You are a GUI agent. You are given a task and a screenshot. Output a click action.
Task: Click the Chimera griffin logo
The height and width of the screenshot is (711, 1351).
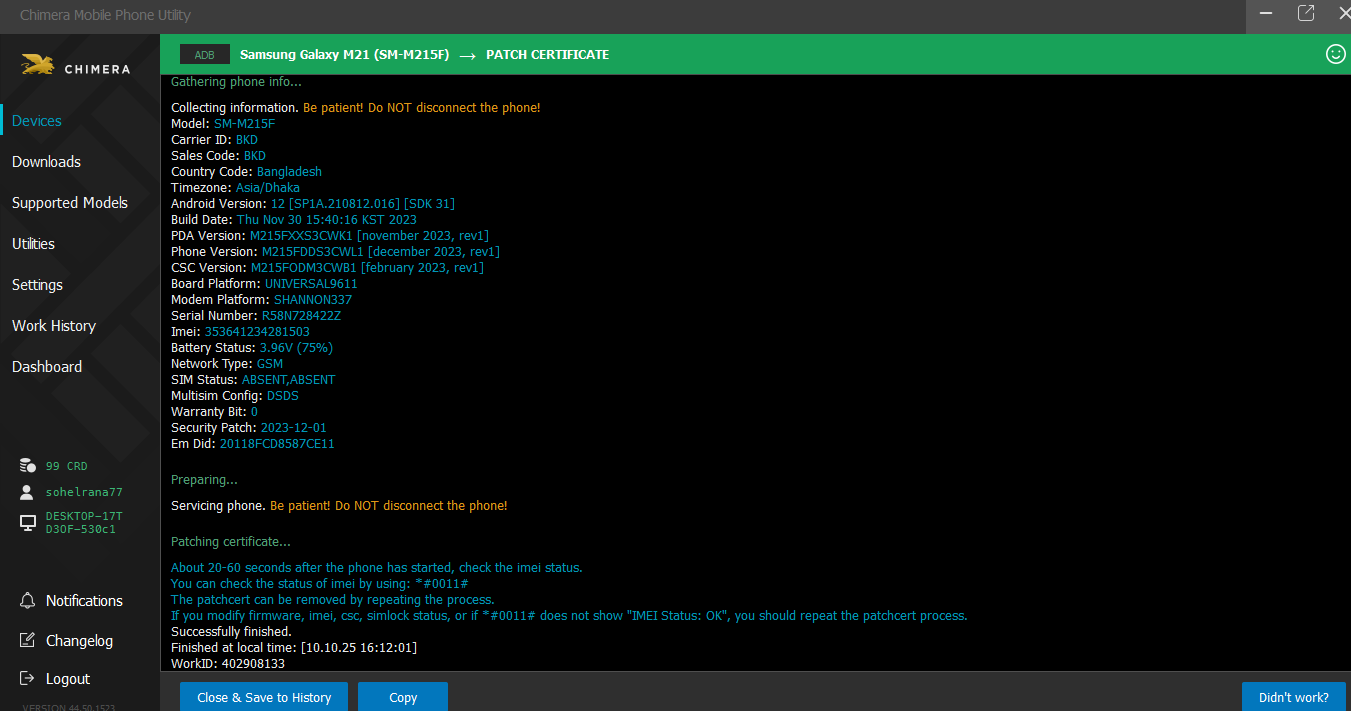38,67
